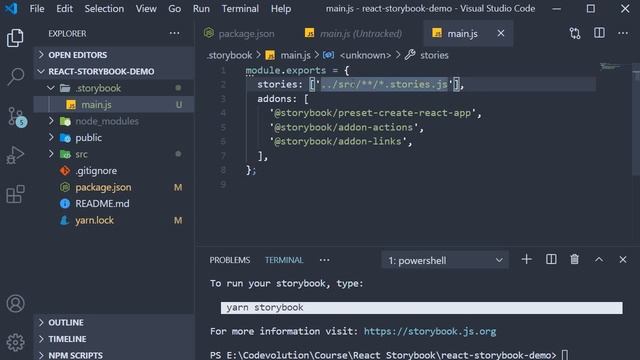Image resolution: width=640 pixels, height=360 pixels.
Task: Open editor more actions ellipsis
Action: [623, 33]
